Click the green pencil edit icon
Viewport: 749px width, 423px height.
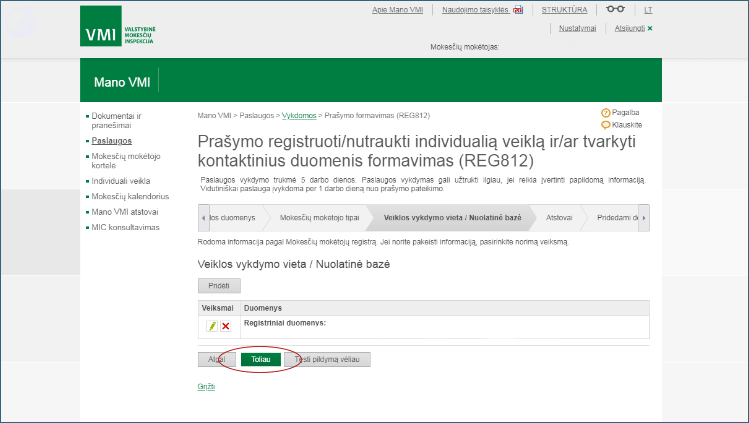212,326
